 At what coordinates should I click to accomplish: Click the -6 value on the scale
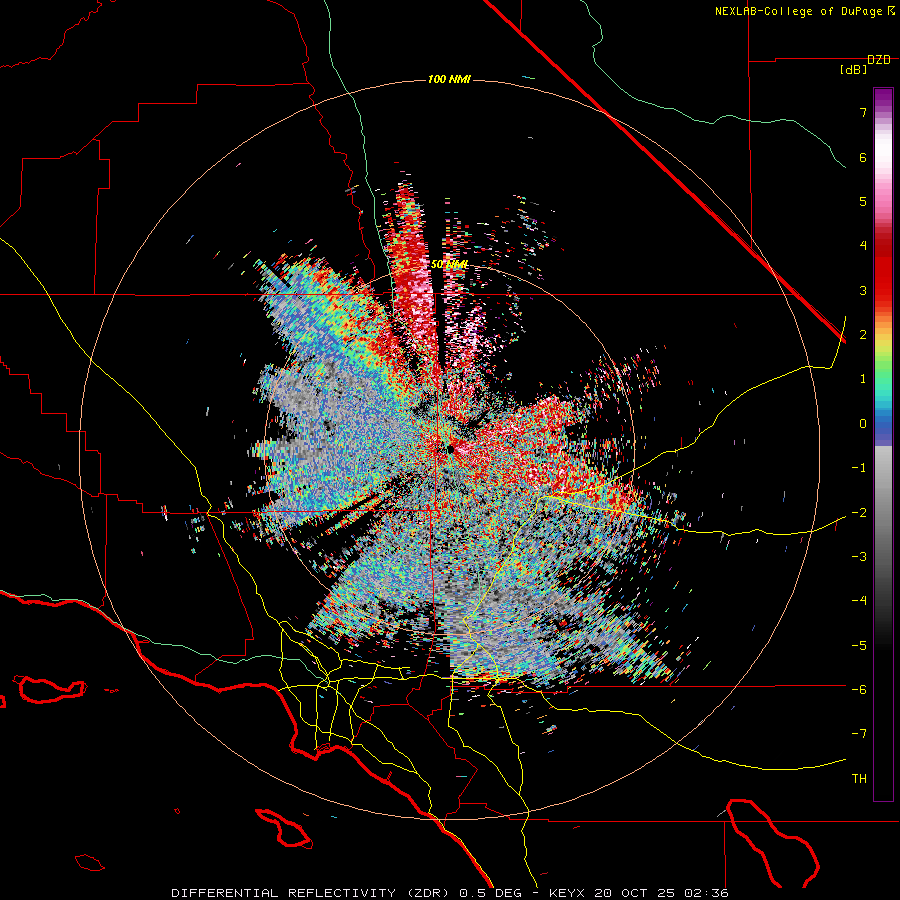point(859,690)
